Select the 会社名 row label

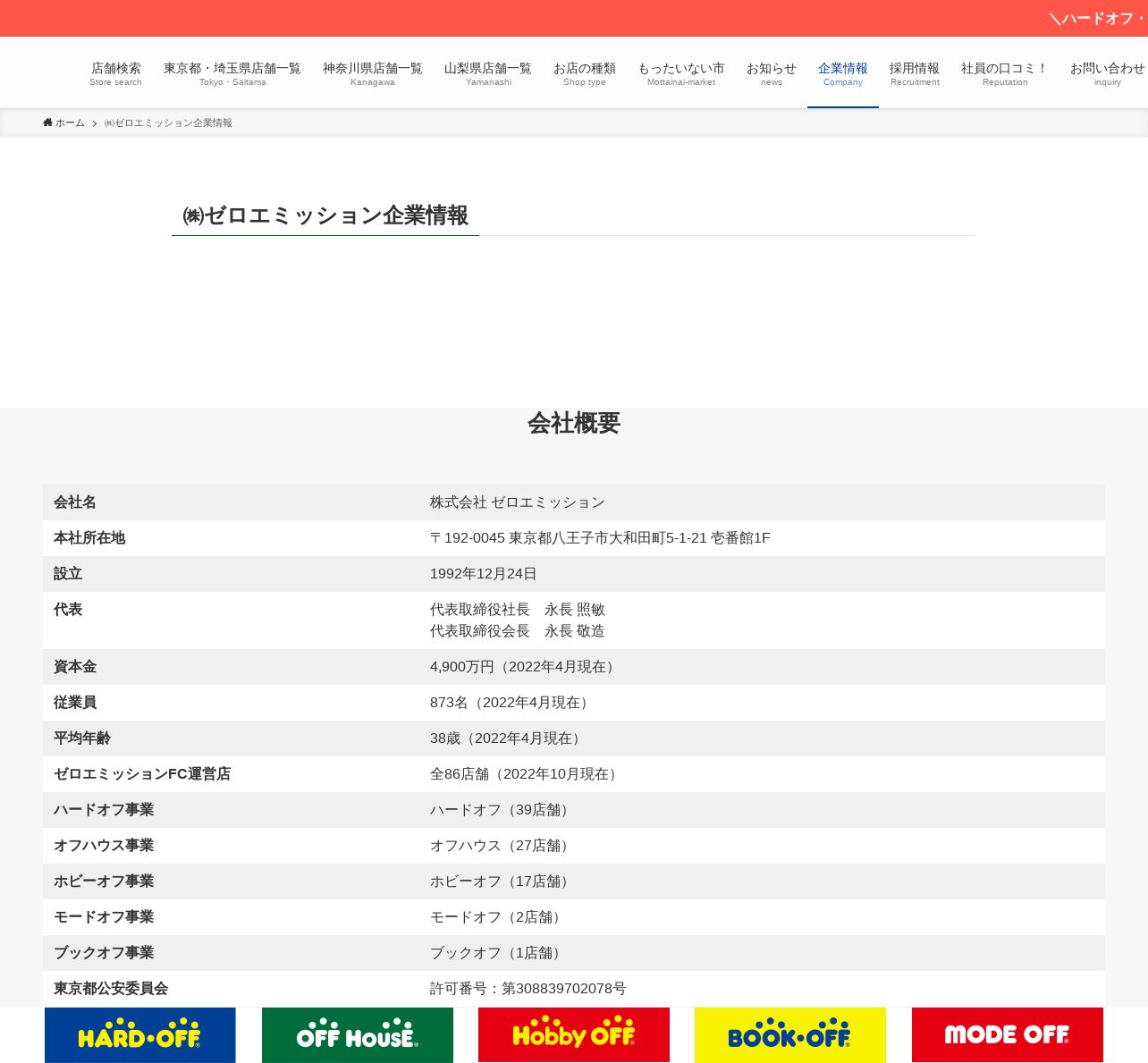pos(75,502)
